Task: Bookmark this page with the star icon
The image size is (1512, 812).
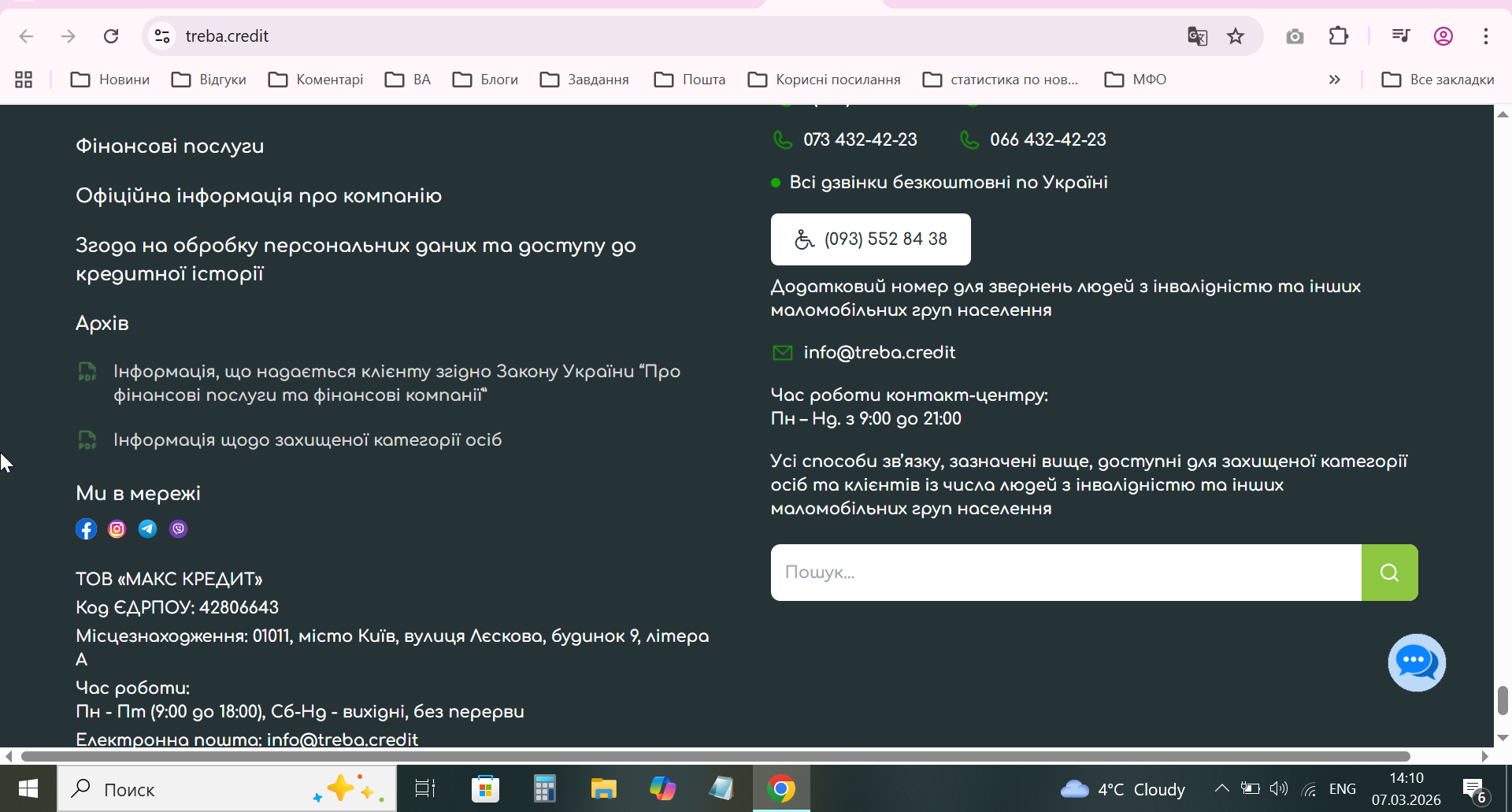Action: (x=1236, y=36)
